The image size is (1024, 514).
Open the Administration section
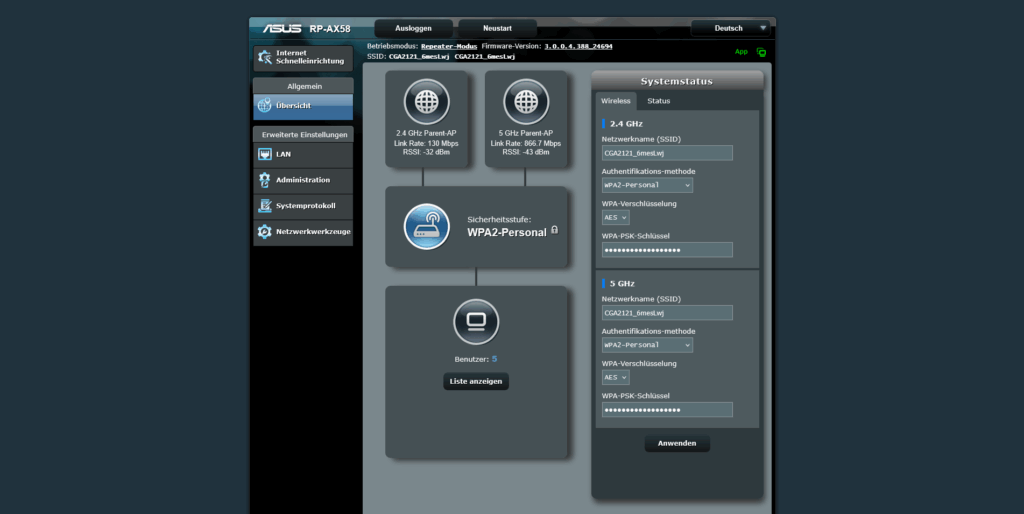[303, 180]
